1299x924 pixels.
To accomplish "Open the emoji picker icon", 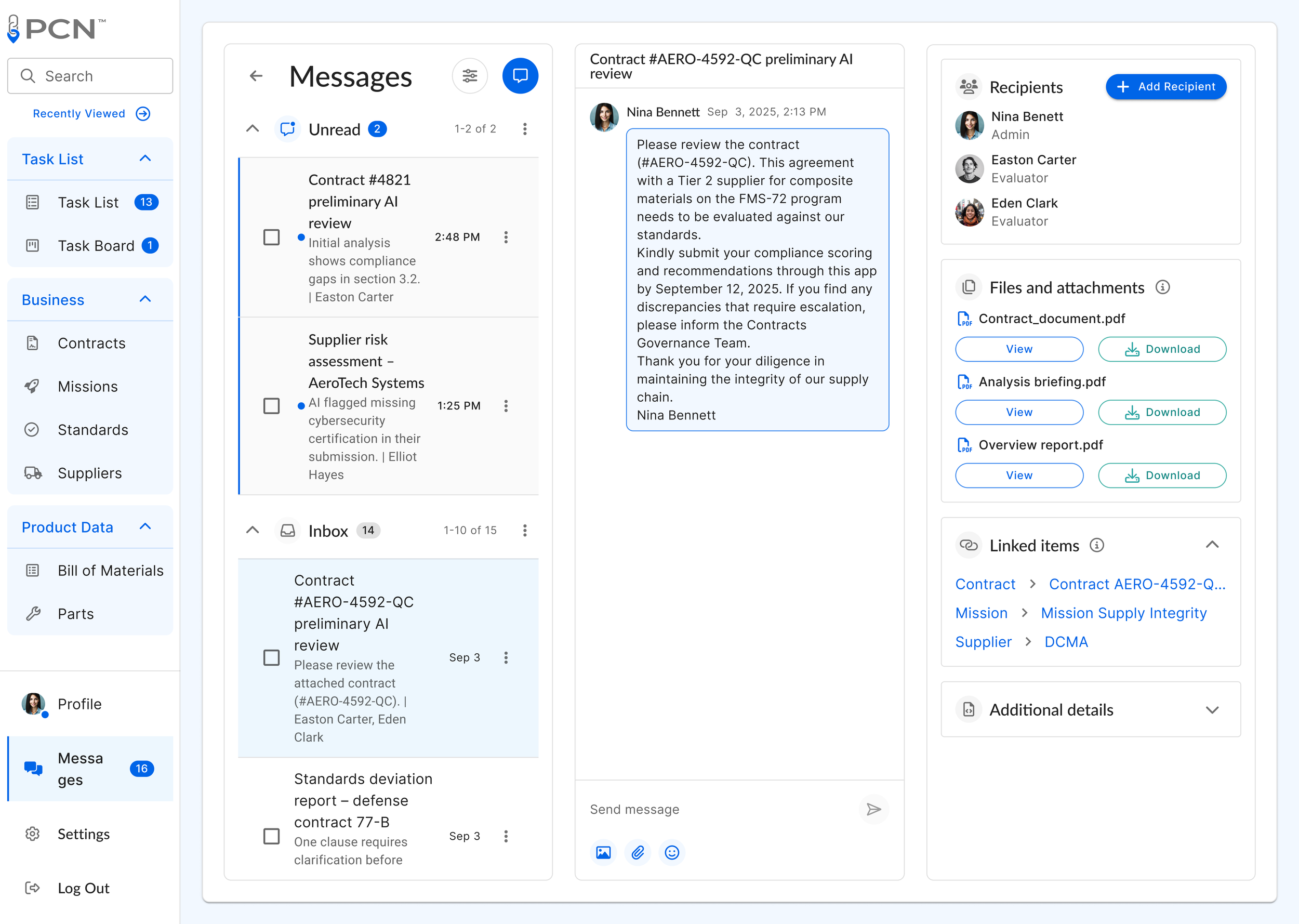I will point(672,852).
